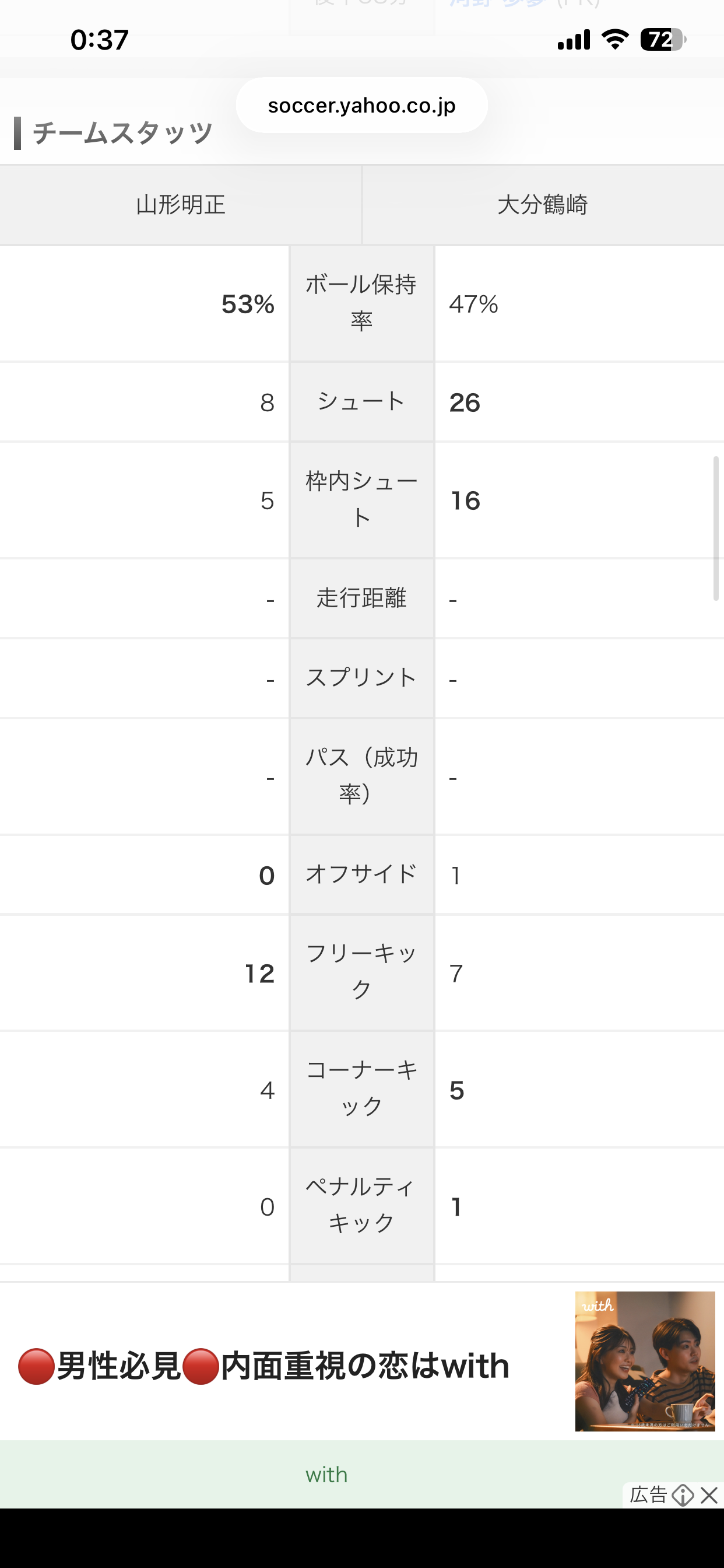Tap the 男性必見 ad headline
724x1568 pixels.
tap(263, 1366)
